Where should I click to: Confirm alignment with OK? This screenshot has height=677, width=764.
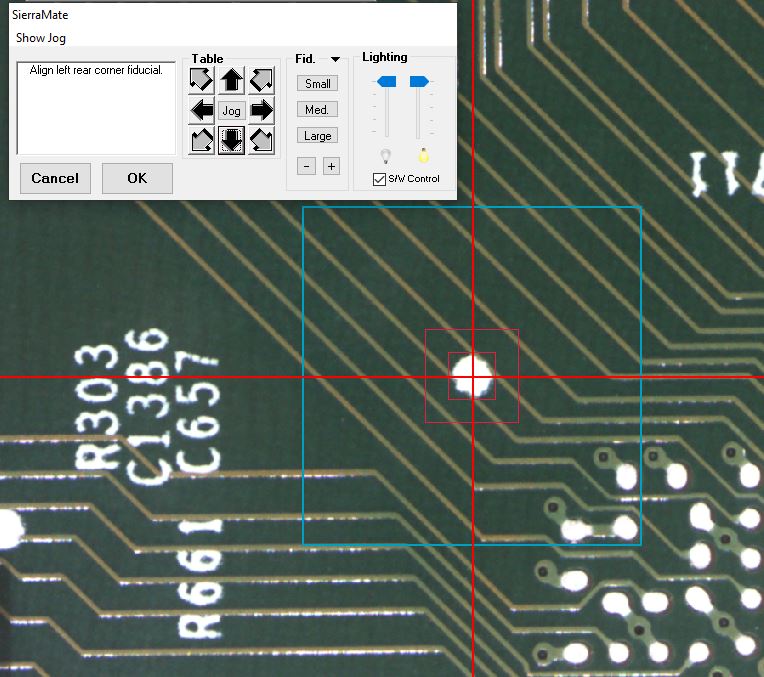(137, 178)
